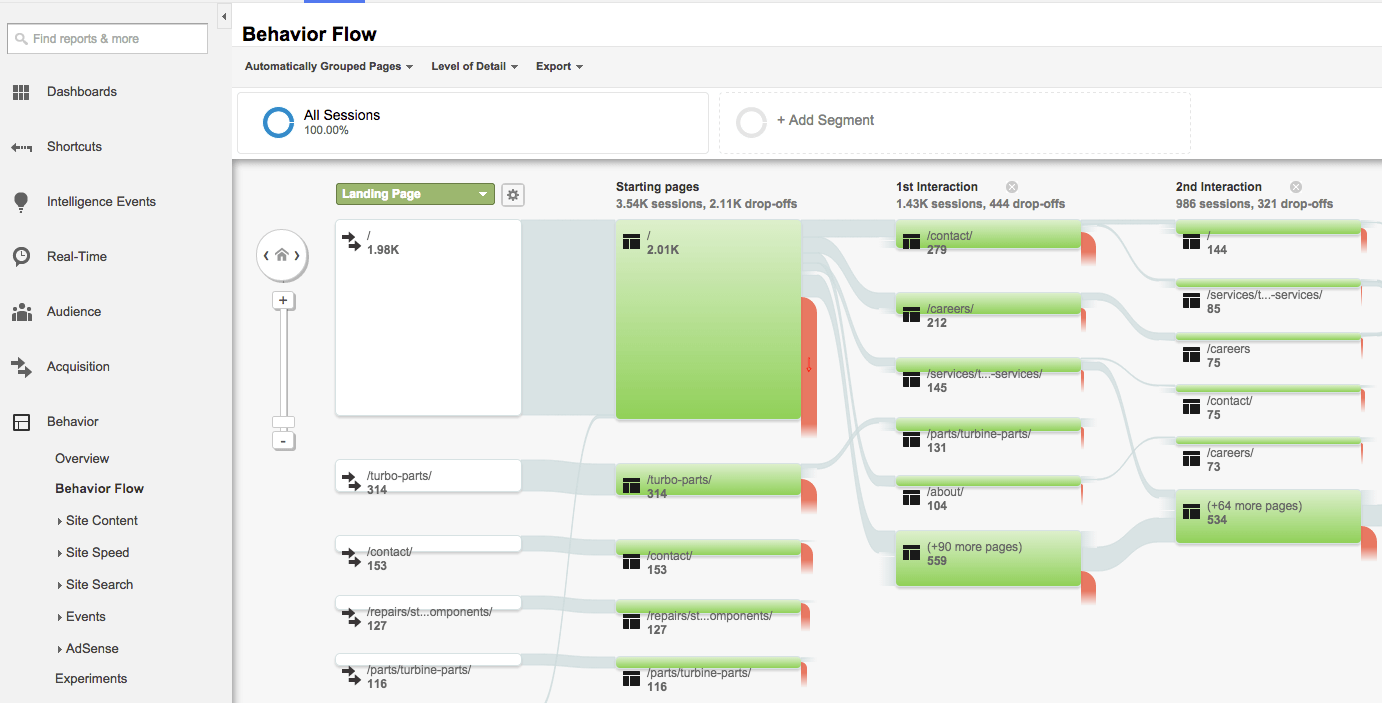1382x703 pixels.
Task: Open the flow settings gear
Action: click(513, 194)
